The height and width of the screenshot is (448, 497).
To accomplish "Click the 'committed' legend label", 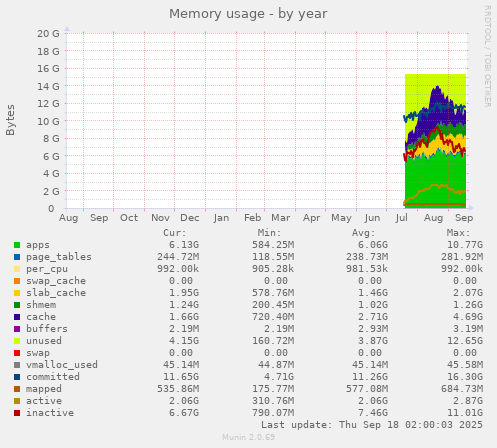I will point(53,377).
